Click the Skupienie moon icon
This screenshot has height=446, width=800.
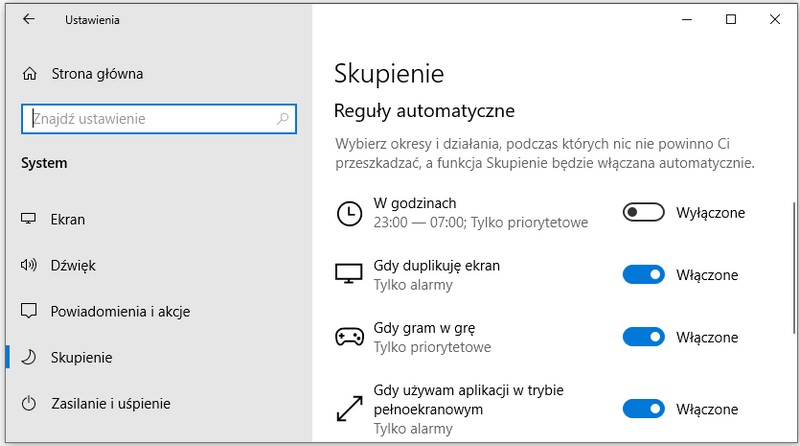click(29, 357)
